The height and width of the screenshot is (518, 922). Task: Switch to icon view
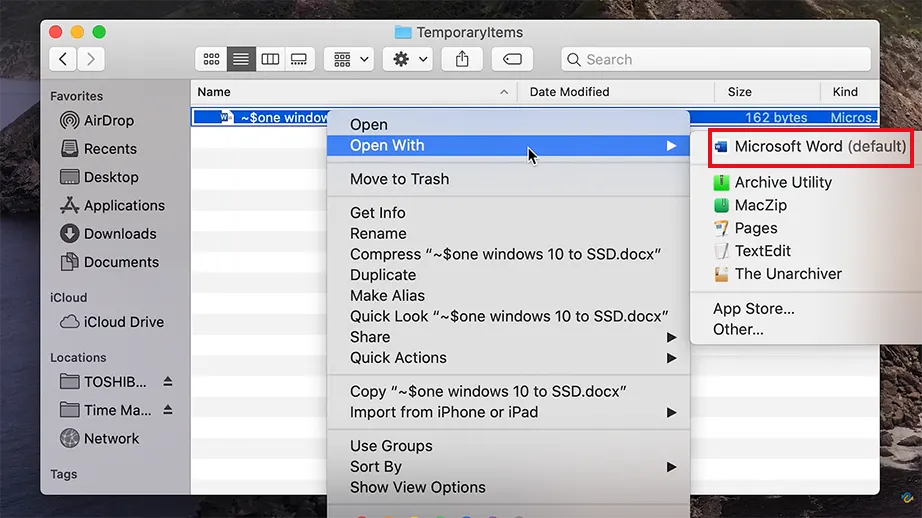pos(211,59)
